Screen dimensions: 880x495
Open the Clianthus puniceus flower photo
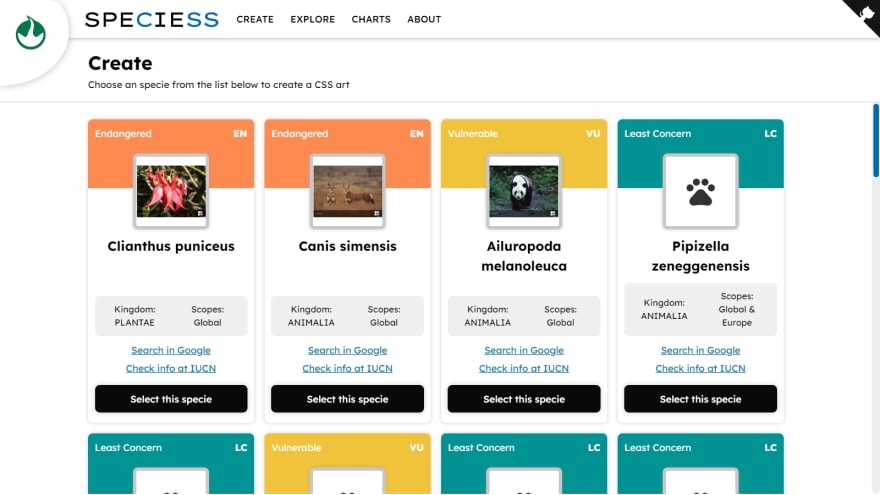(171, 191)
